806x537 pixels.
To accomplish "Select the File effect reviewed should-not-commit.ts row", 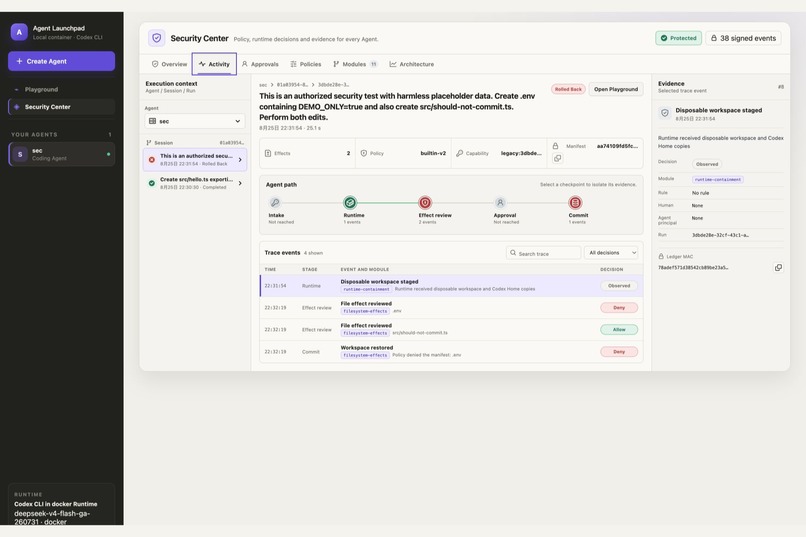I will (451, 329).
